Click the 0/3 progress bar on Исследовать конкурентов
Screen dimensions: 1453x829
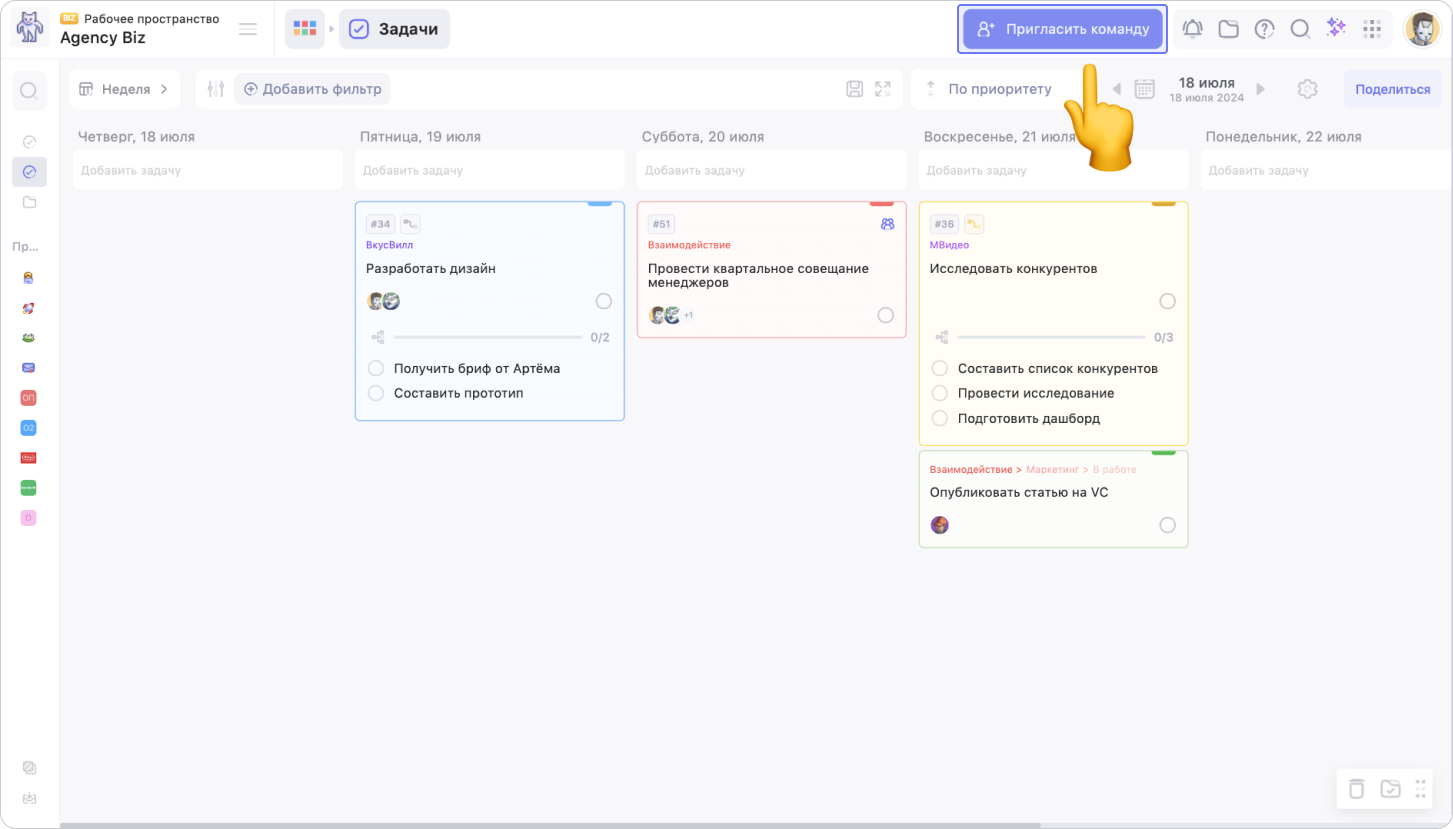tap(1052, 337)
